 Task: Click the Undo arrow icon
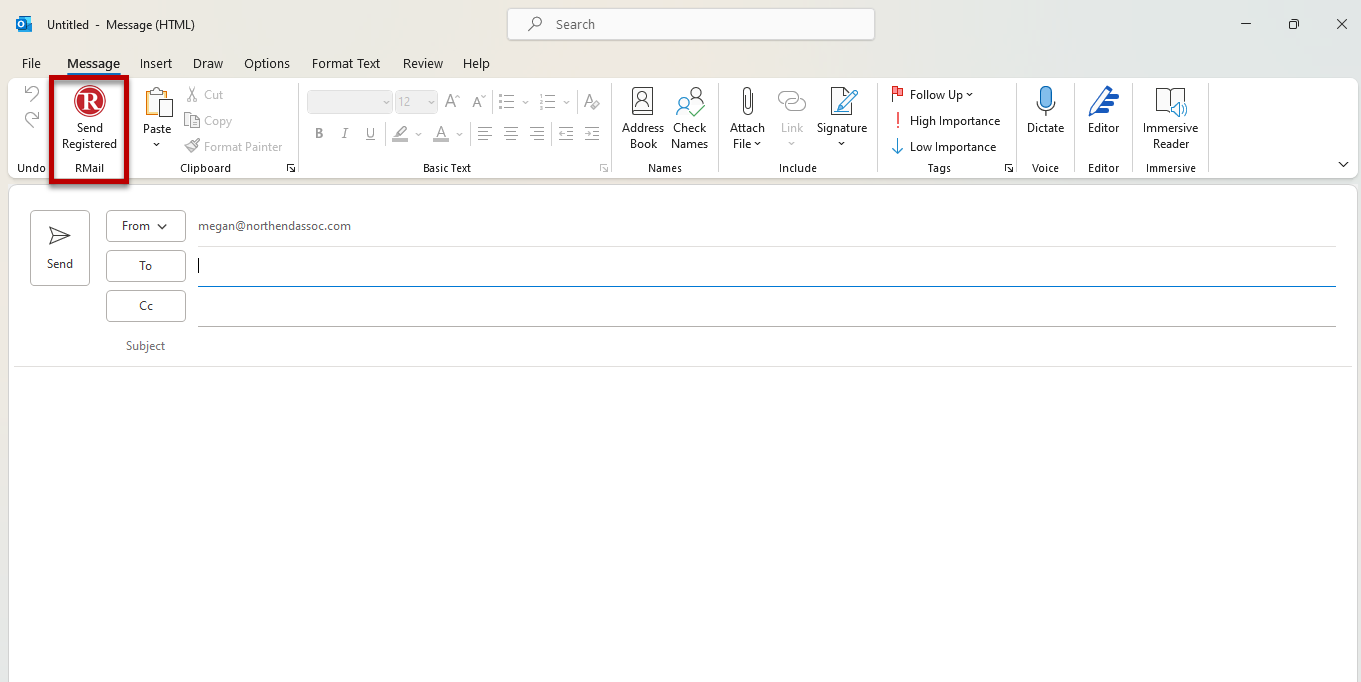click(32, 94)
